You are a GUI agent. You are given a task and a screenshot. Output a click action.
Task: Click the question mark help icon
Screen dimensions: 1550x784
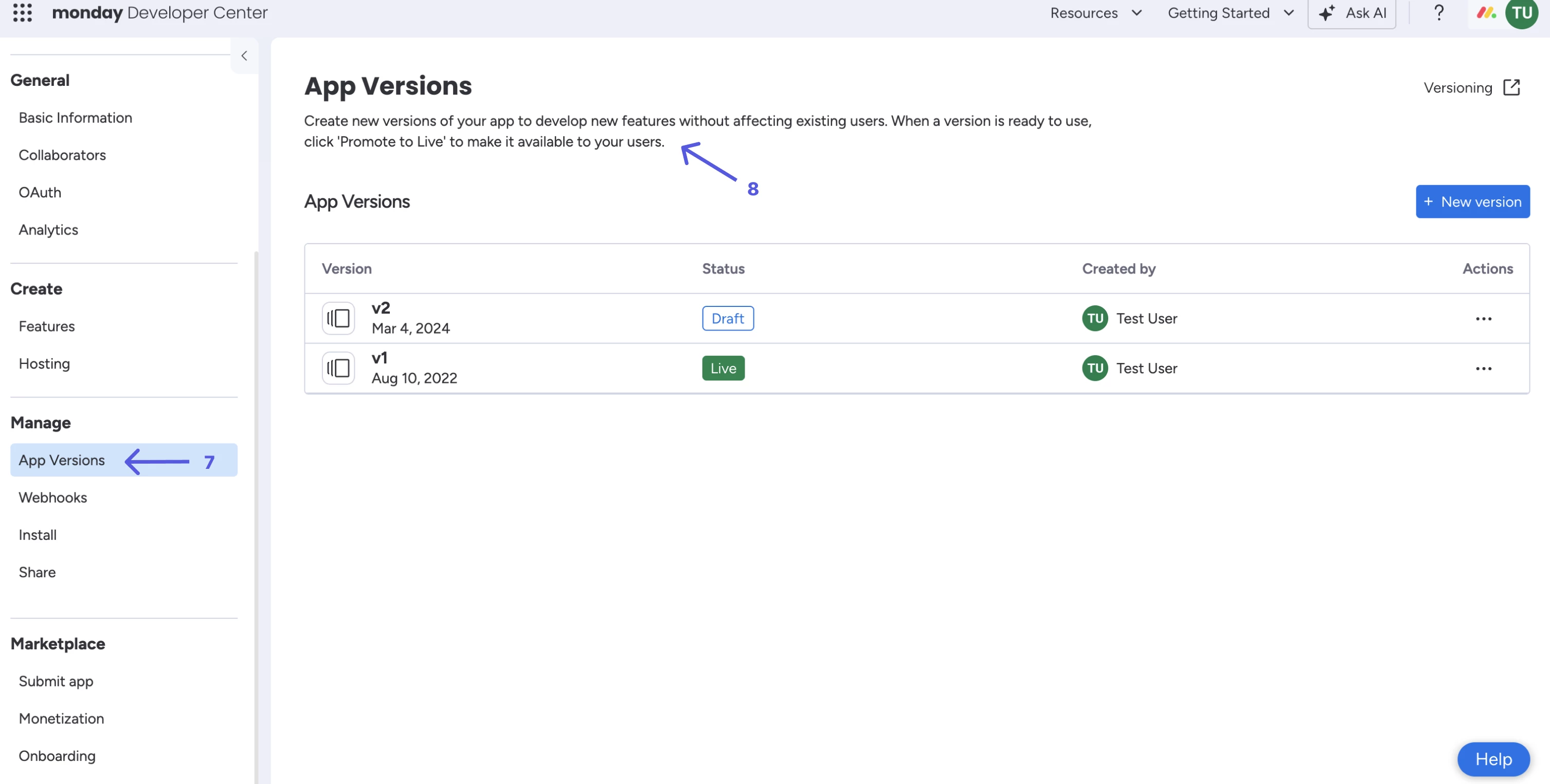point(1439,13)
